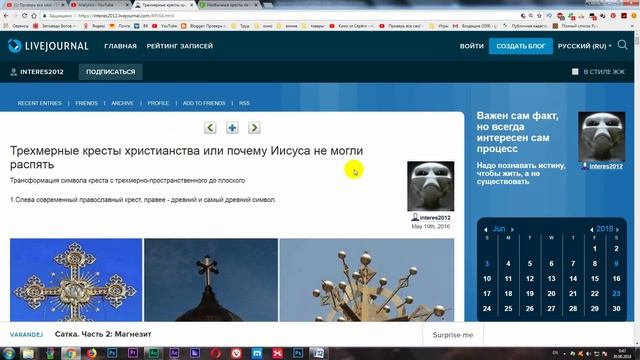Click the user icon beside INTERES2012
Viewport: 640px width, 360px height.
click(13, 72)
